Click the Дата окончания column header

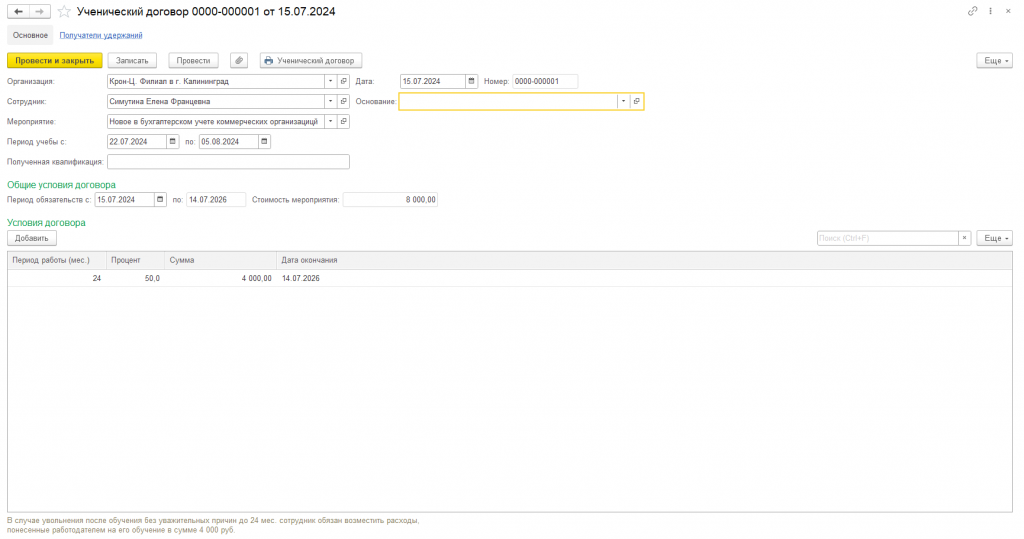[x=644, y=260]
